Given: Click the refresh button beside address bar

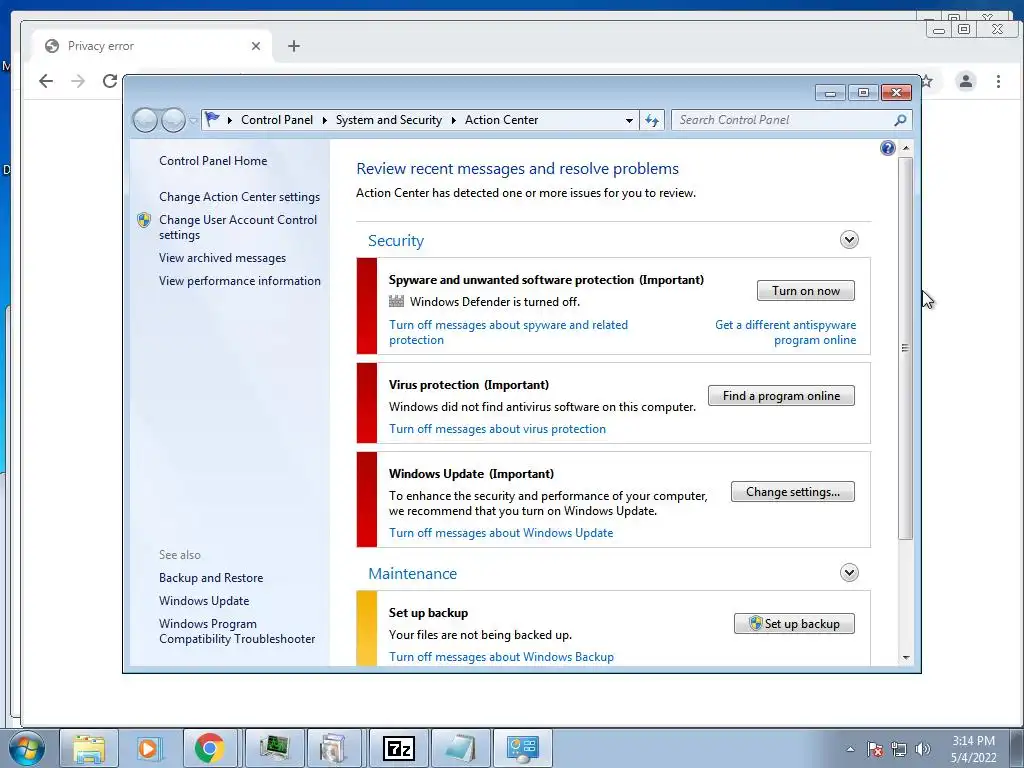Looking at the screenshot, I should 652,120.
